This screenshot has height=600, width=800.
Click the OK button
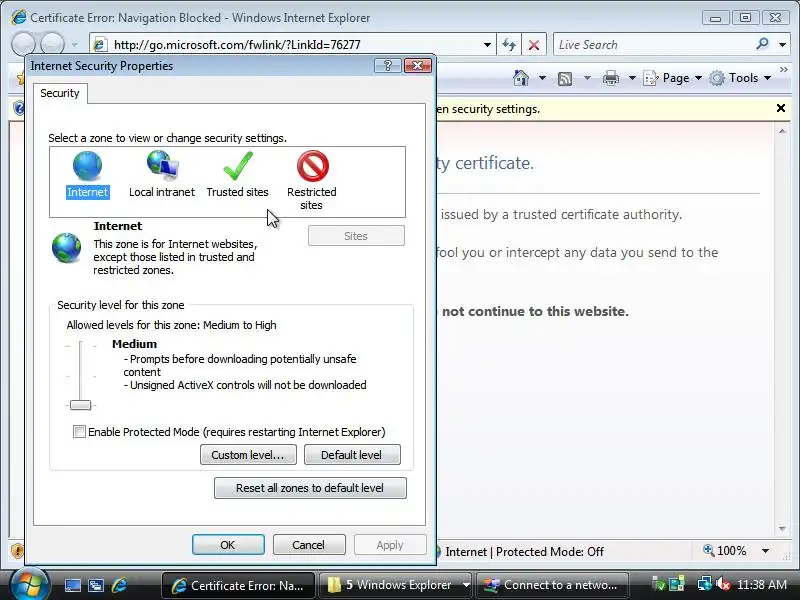[x=228, y=545]
